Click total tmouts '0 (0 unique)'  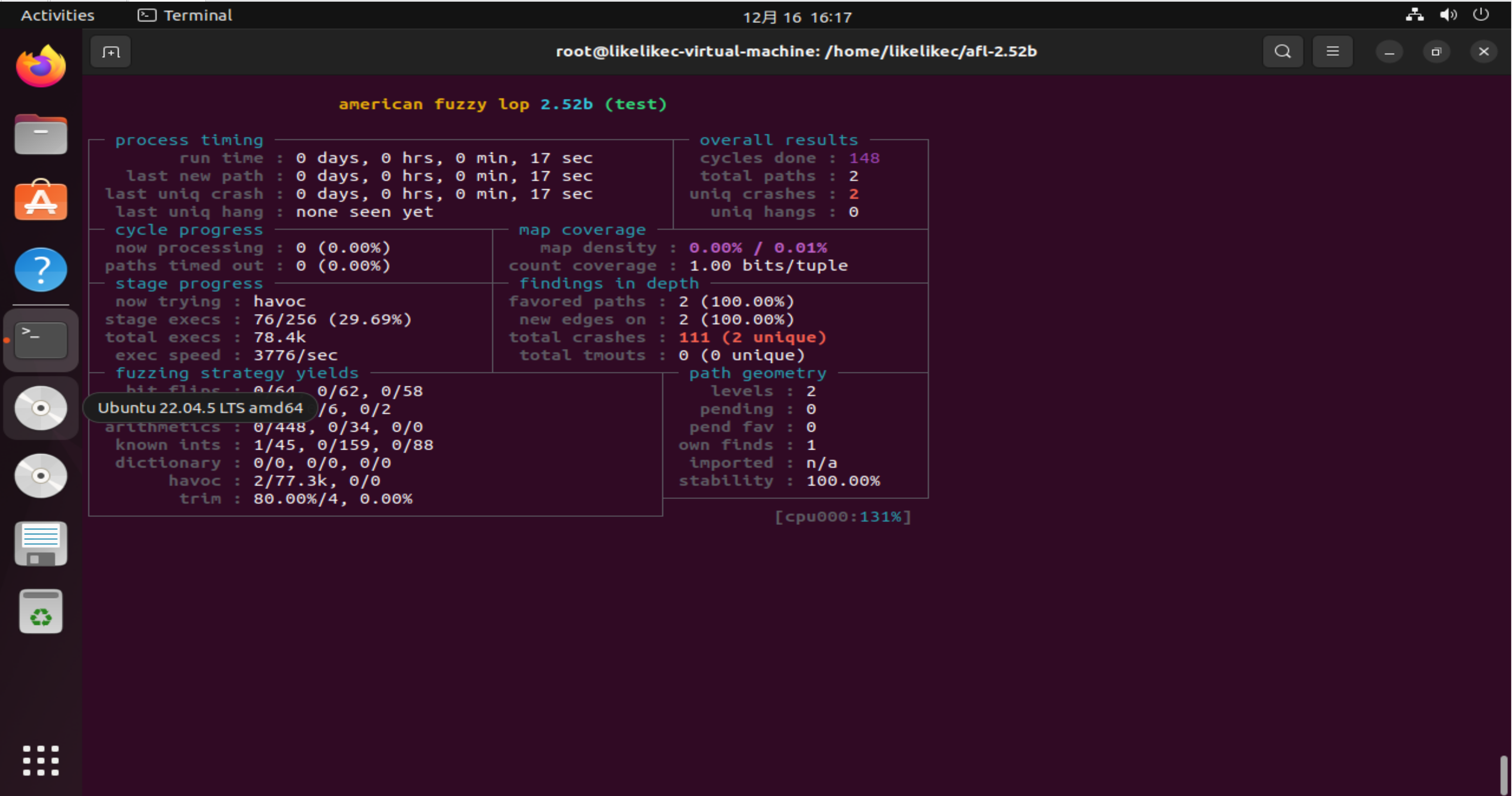(741, 355)
